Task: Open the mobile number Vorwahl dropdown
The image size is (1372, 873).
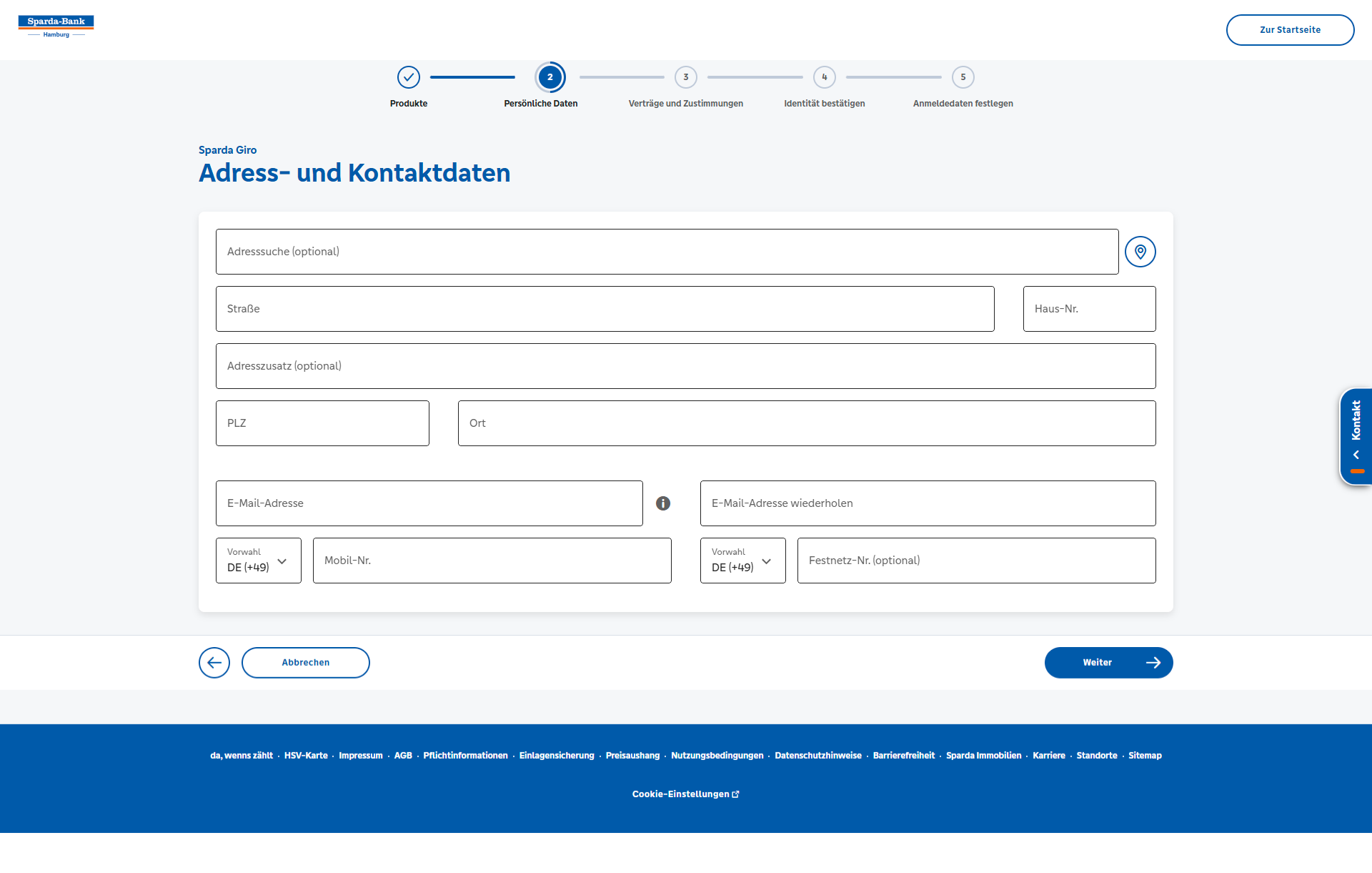Action: tap(258, 561)
